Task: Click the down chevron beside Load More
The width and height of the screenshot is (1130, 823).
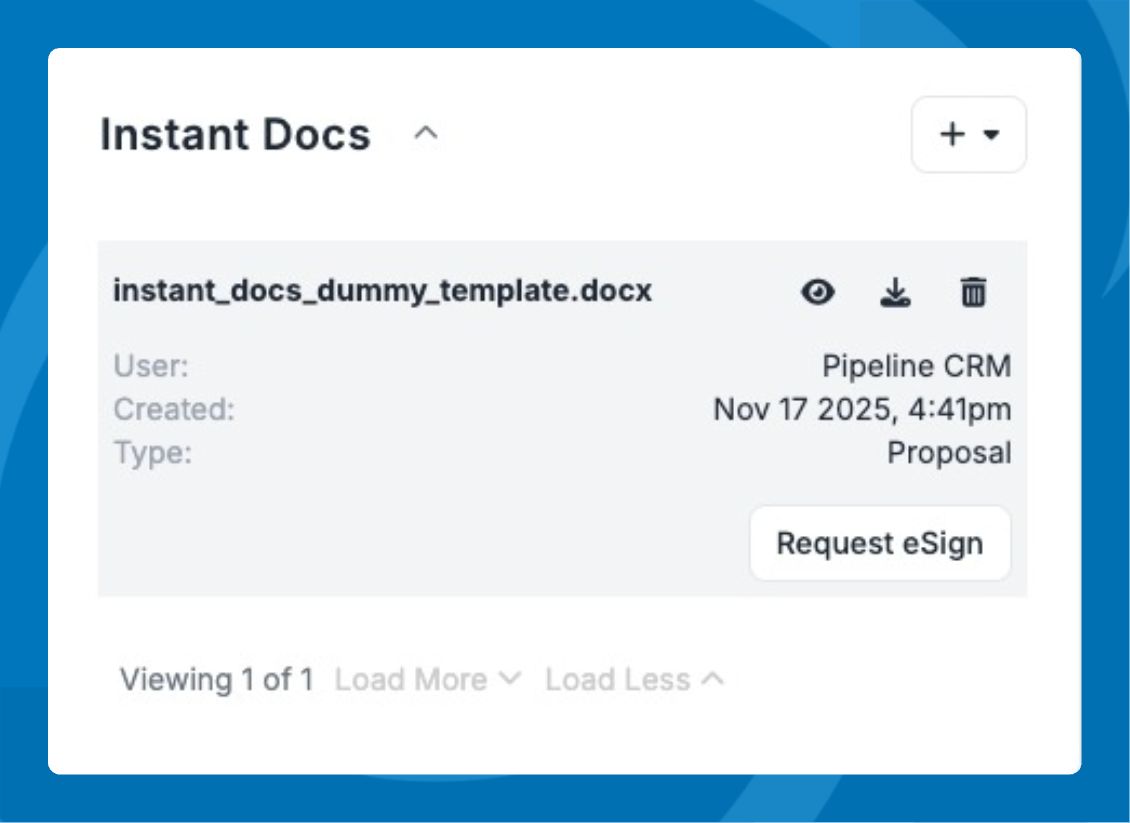Action: click(x=510, y=679)
